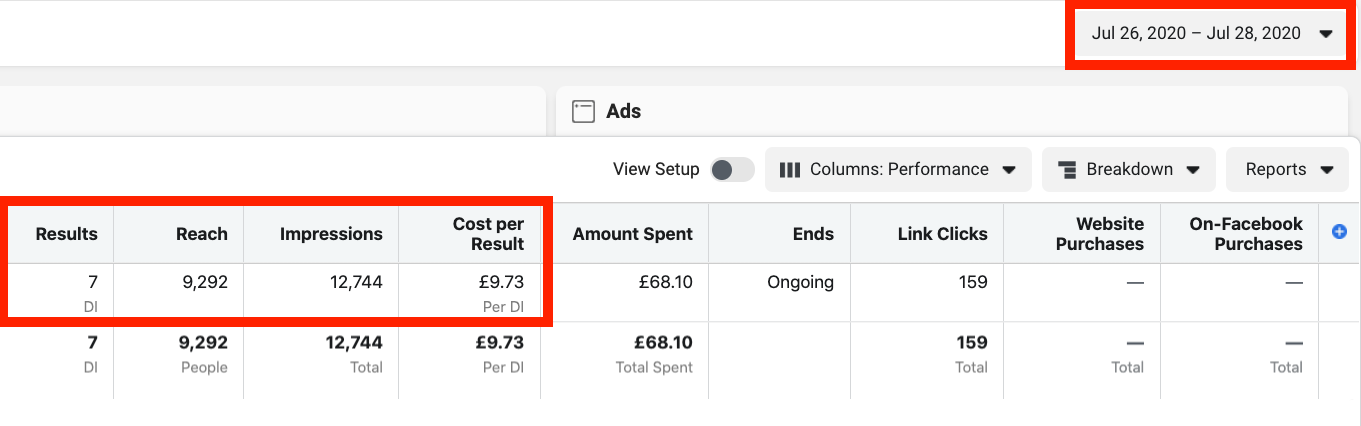Click the Breakdown hierarchy icon
Screen dimensions: 1361x426
[1067, 170]
